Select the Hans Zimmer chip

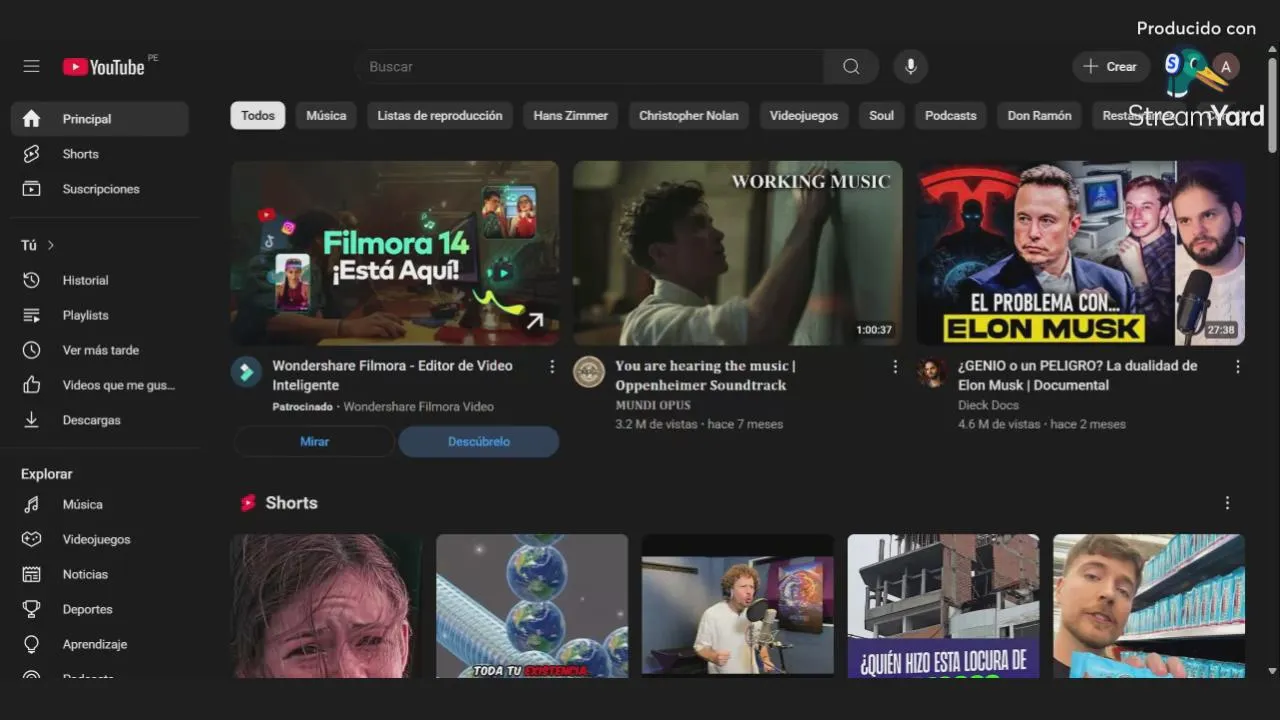pos(571,116)
